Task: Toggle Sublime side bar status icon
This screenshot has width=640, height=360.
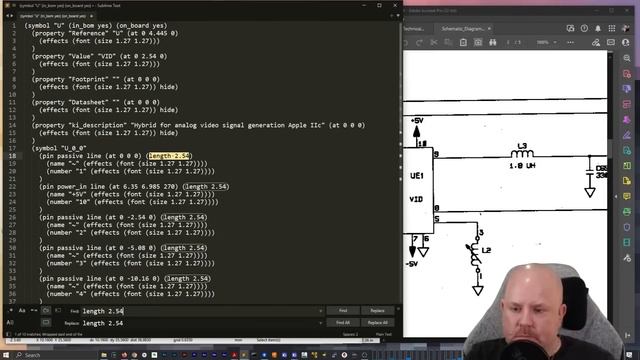Action: tap(8, 334)
